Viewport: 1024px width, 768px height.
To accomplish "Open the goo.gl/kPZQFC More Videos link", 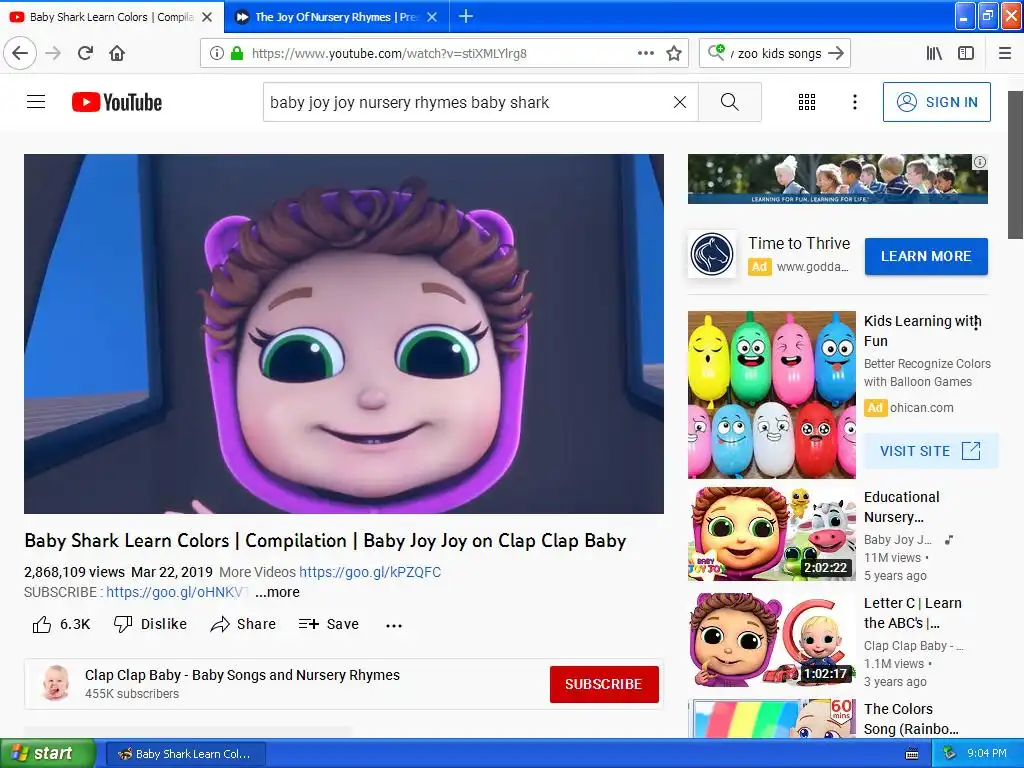I will click(370, 572).
